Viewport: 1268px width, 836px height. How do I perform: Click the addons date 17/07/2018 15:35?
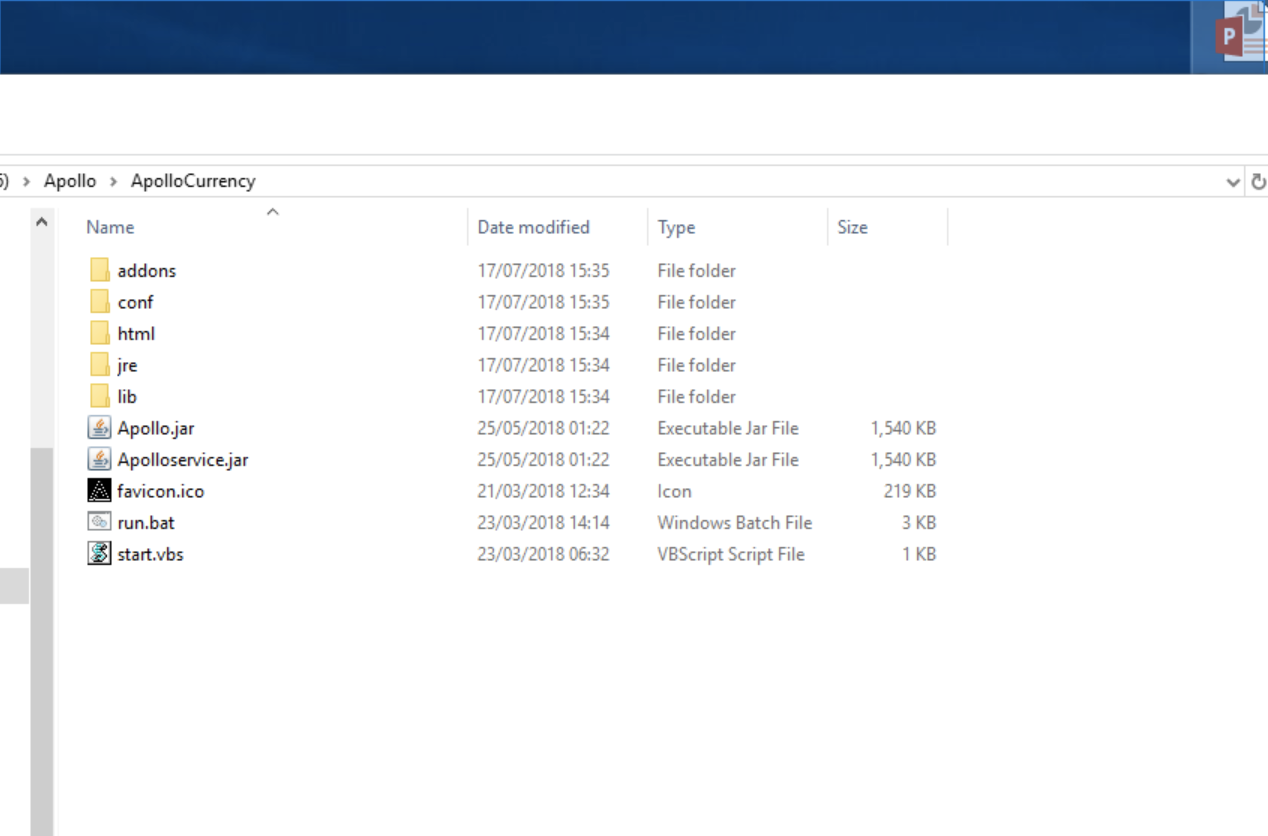tap(543, 271)
